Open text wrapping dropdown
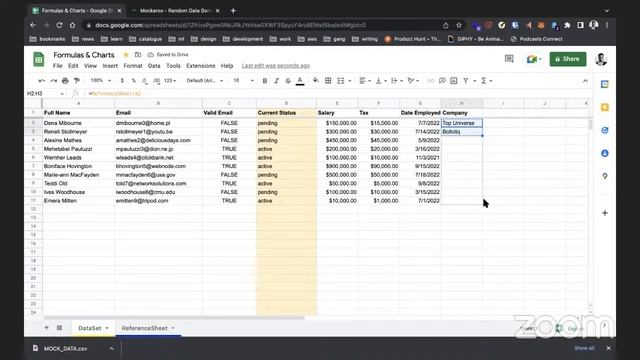This screenshot has height=360, width=640. tap(397, 81)
